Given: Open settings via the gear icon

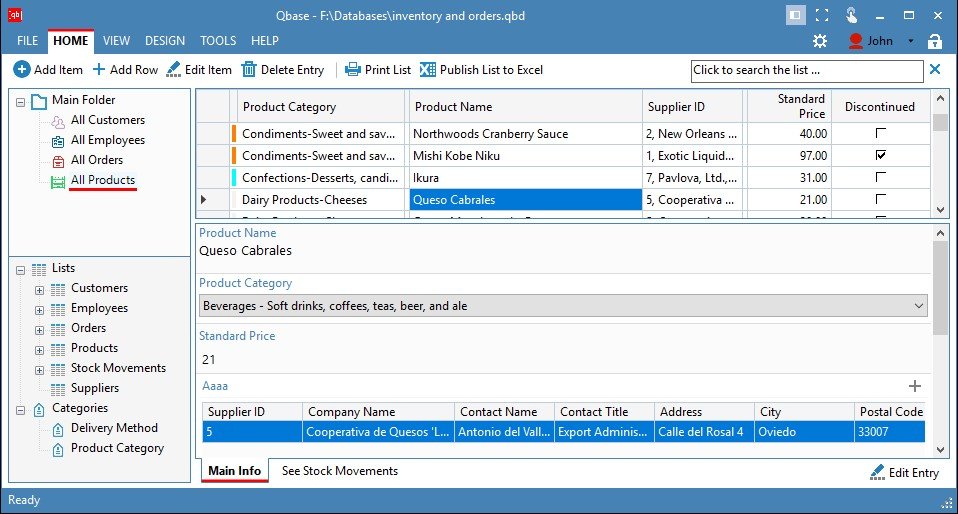Looking at the screenshot, I should click(x=820, y=41).
